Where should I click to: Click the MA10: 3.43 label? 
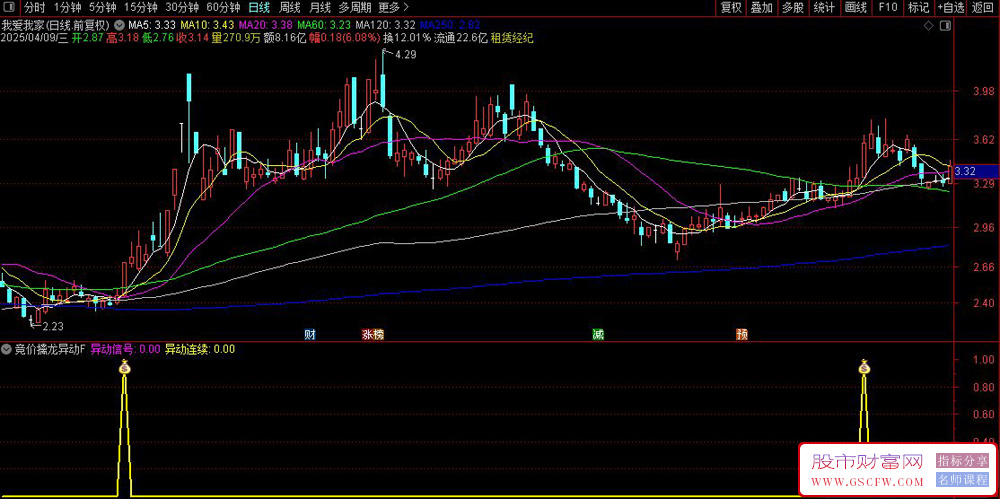[x=207, y=26]
